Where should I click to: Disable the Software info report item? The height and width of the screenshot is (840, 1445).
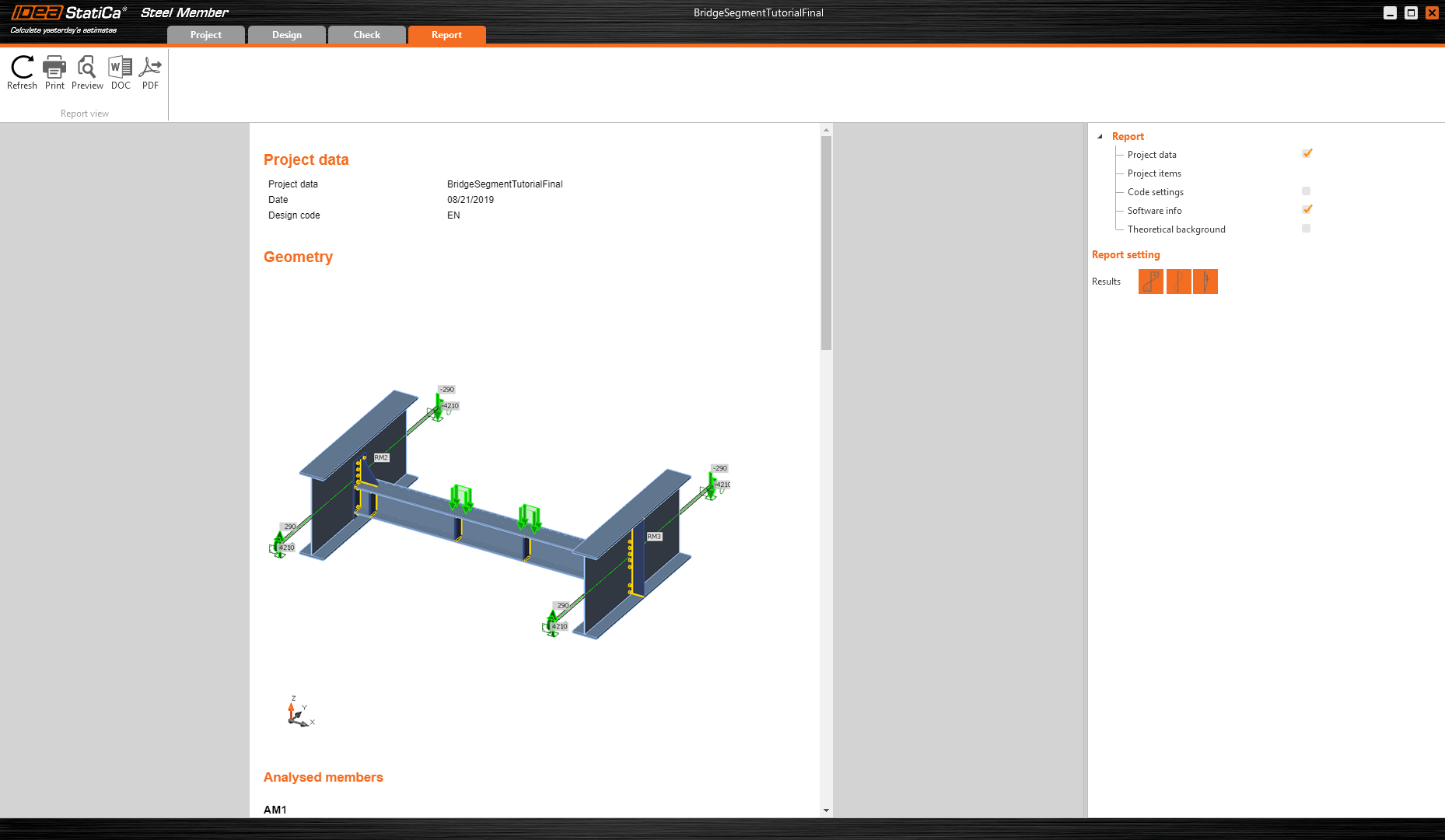[x=1307, y=209]
